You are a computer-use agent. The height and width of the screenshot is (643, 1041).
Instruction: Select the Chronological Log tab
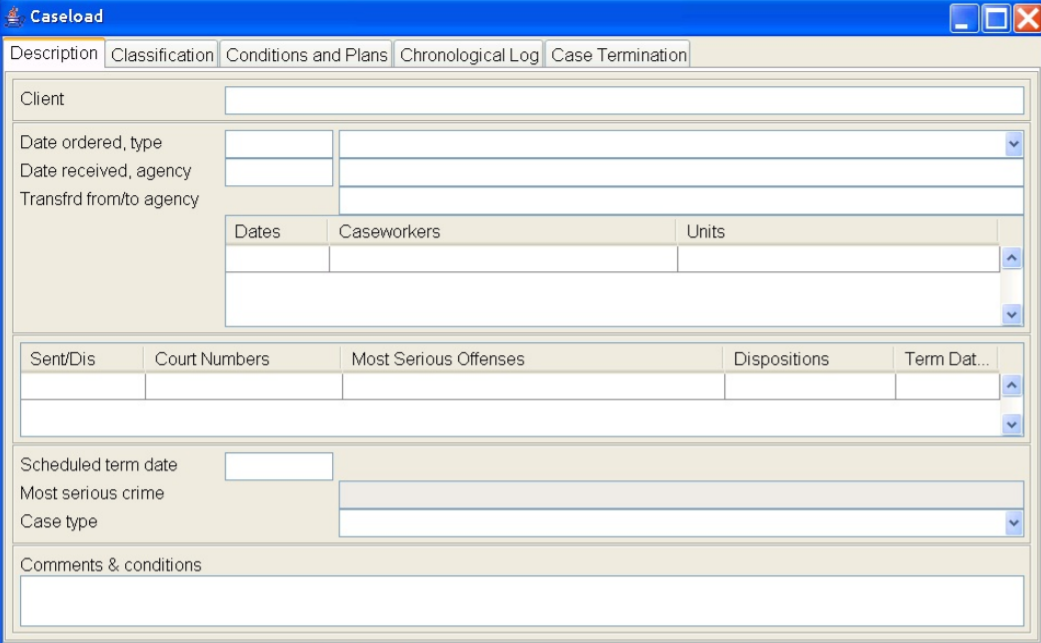(x=470, y=55)
